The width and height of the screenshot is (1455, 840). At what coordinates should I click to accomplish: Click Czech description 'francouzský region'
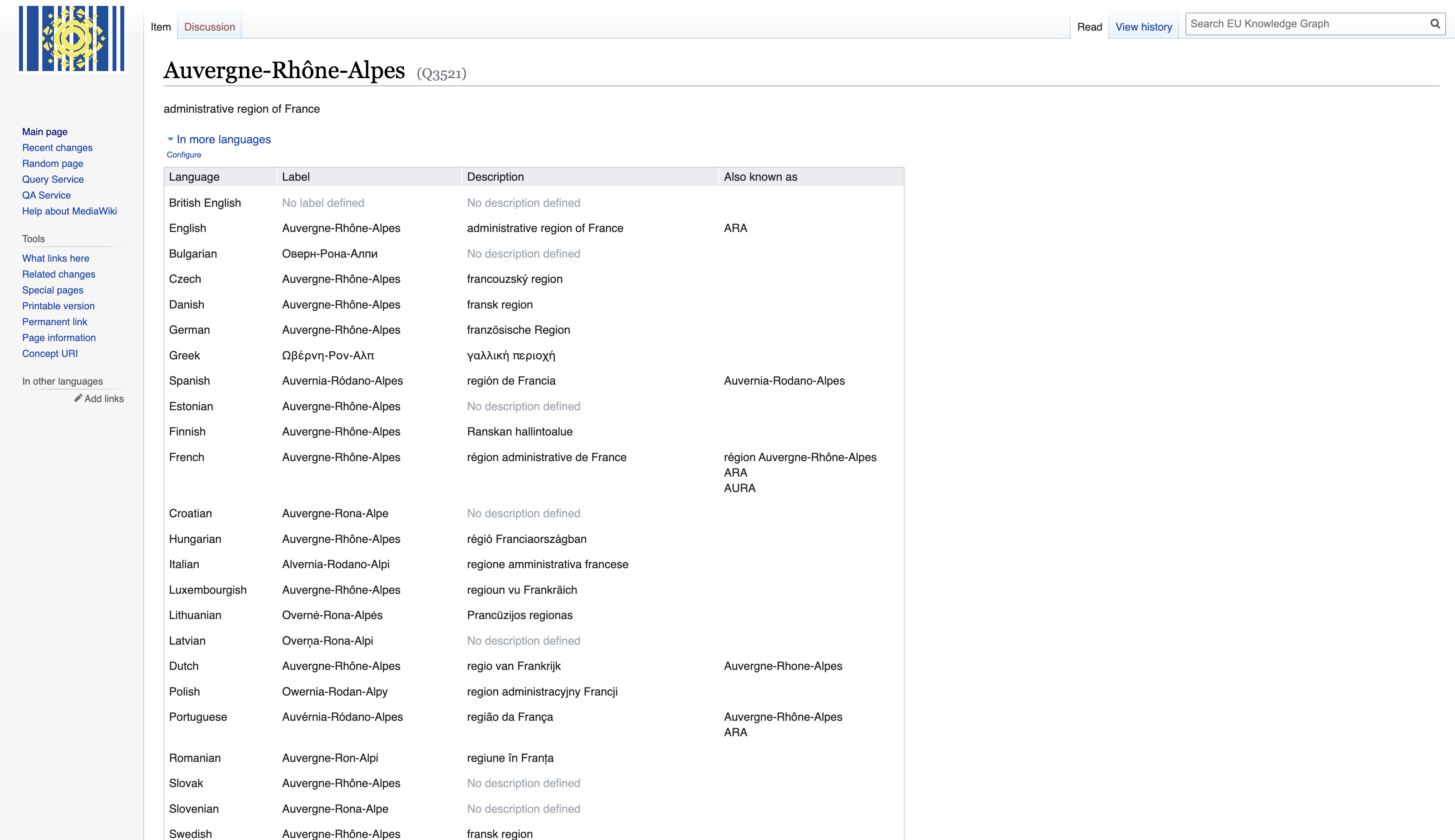(515, 279)
